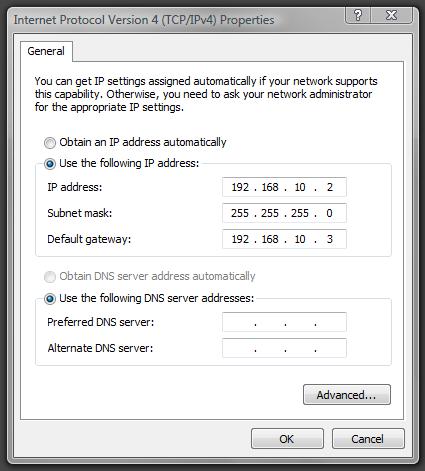Click the first octet of Default gateway
The image size is (425, 471).
click(240, 239)
